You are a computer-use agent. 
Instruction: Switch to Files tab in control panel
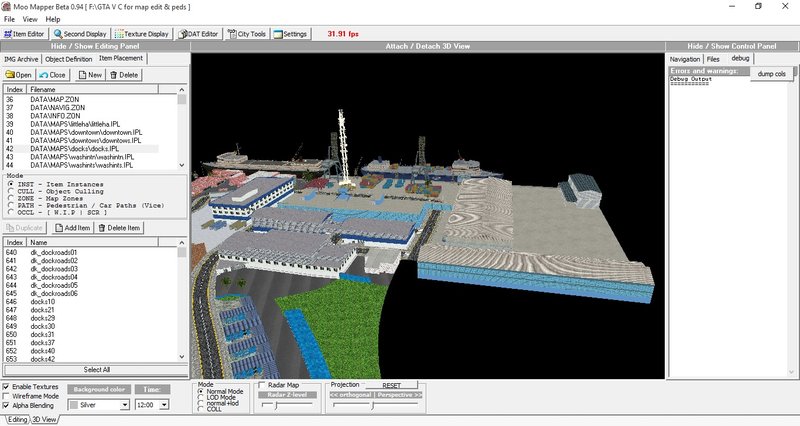tap(713, 59)
